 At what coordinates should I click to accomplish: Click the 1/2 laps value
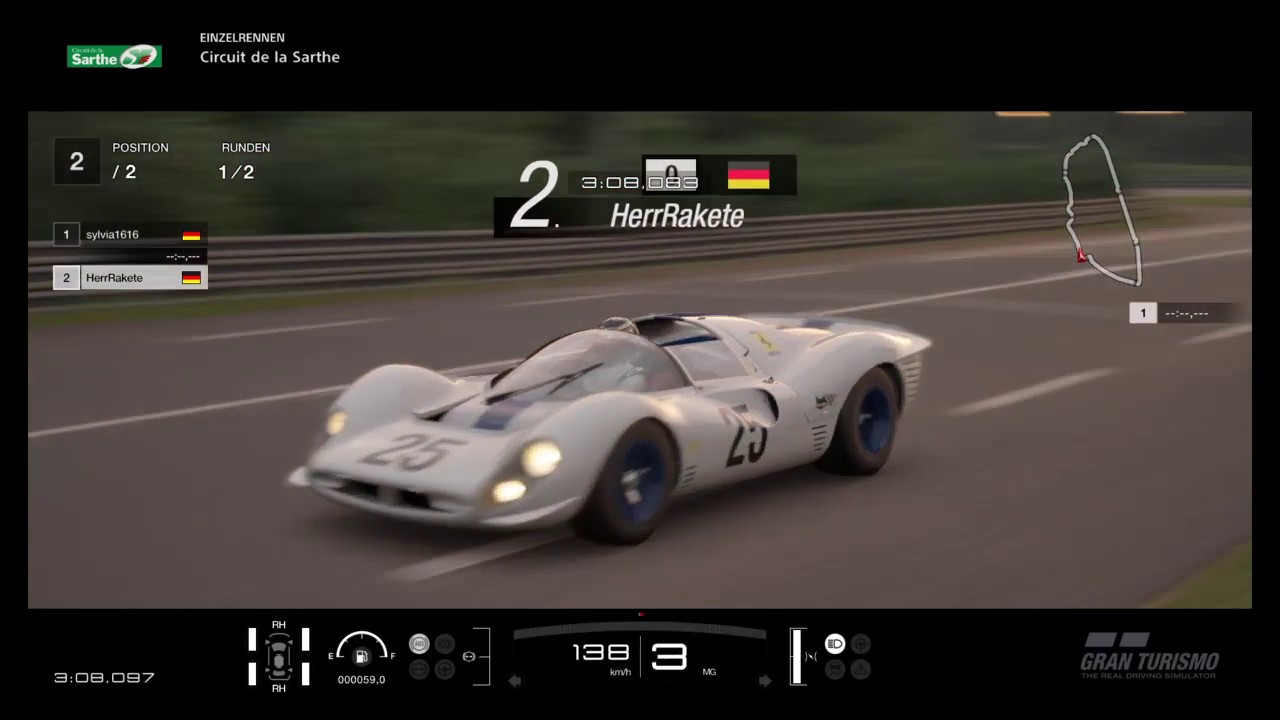click(236, 172)
